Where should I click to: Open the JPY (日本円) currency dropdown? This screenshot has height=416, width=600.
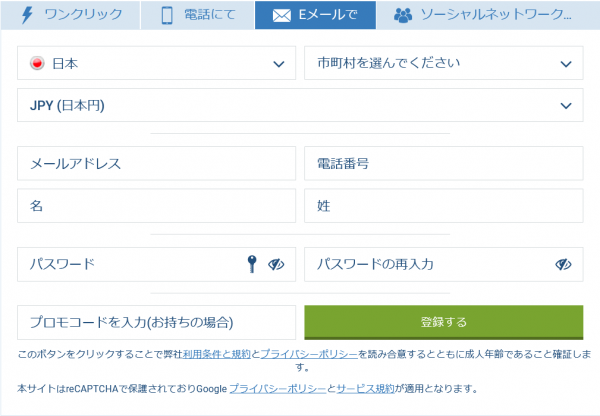pyautogui.click(x=300, y=105)
